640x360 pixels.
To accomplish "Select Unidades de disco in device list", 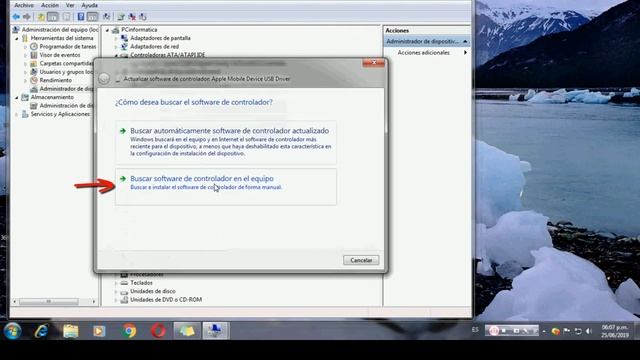I will (153, 291).
